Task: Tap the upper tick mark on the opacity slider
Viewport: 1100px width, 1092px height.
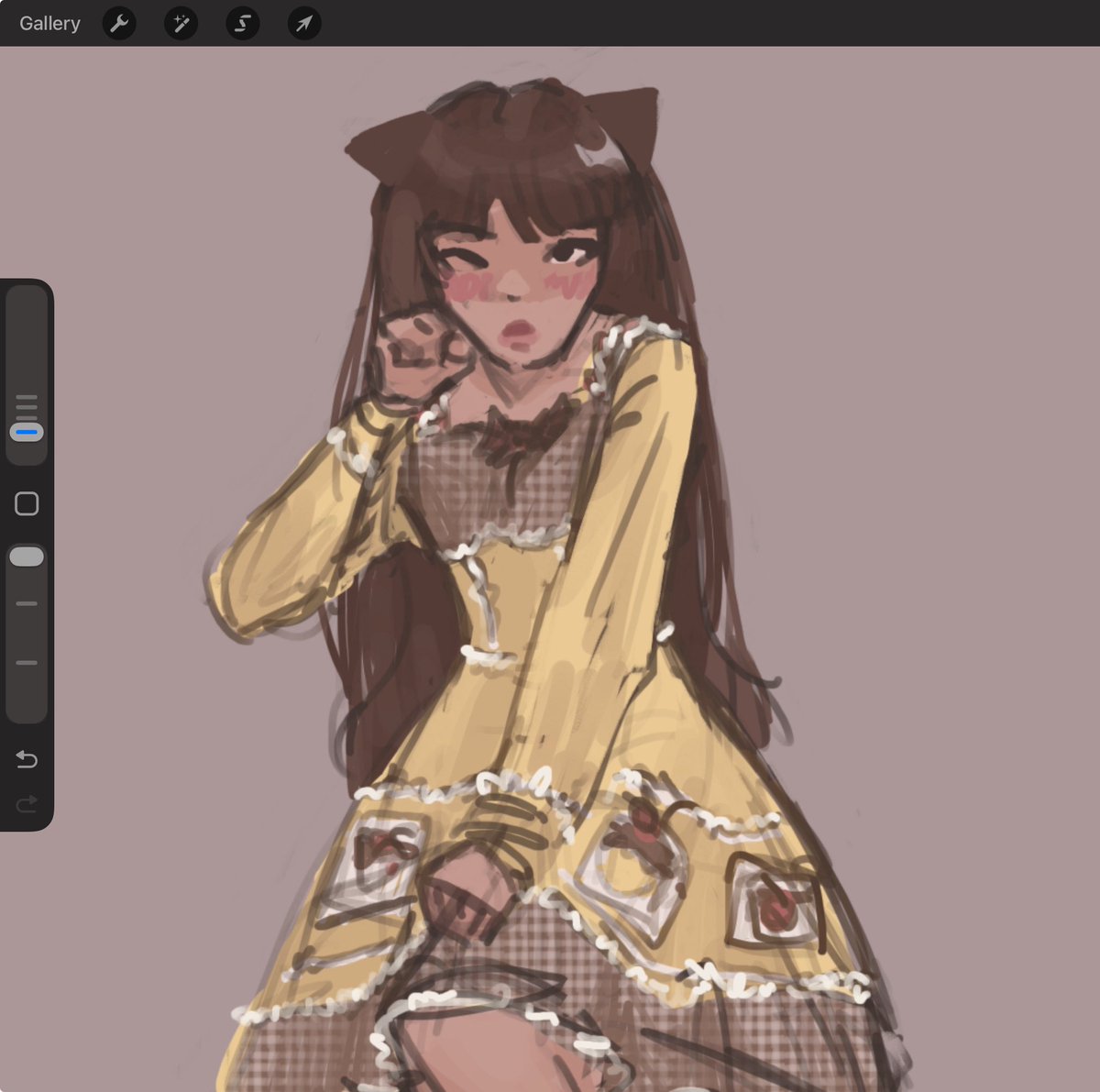Action: click(27, 603)
